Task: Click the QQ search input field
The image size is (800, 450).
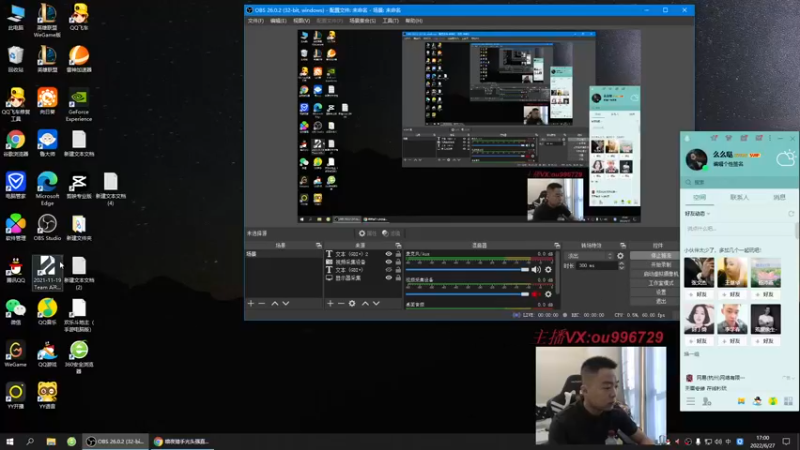Action: point(737,182)
